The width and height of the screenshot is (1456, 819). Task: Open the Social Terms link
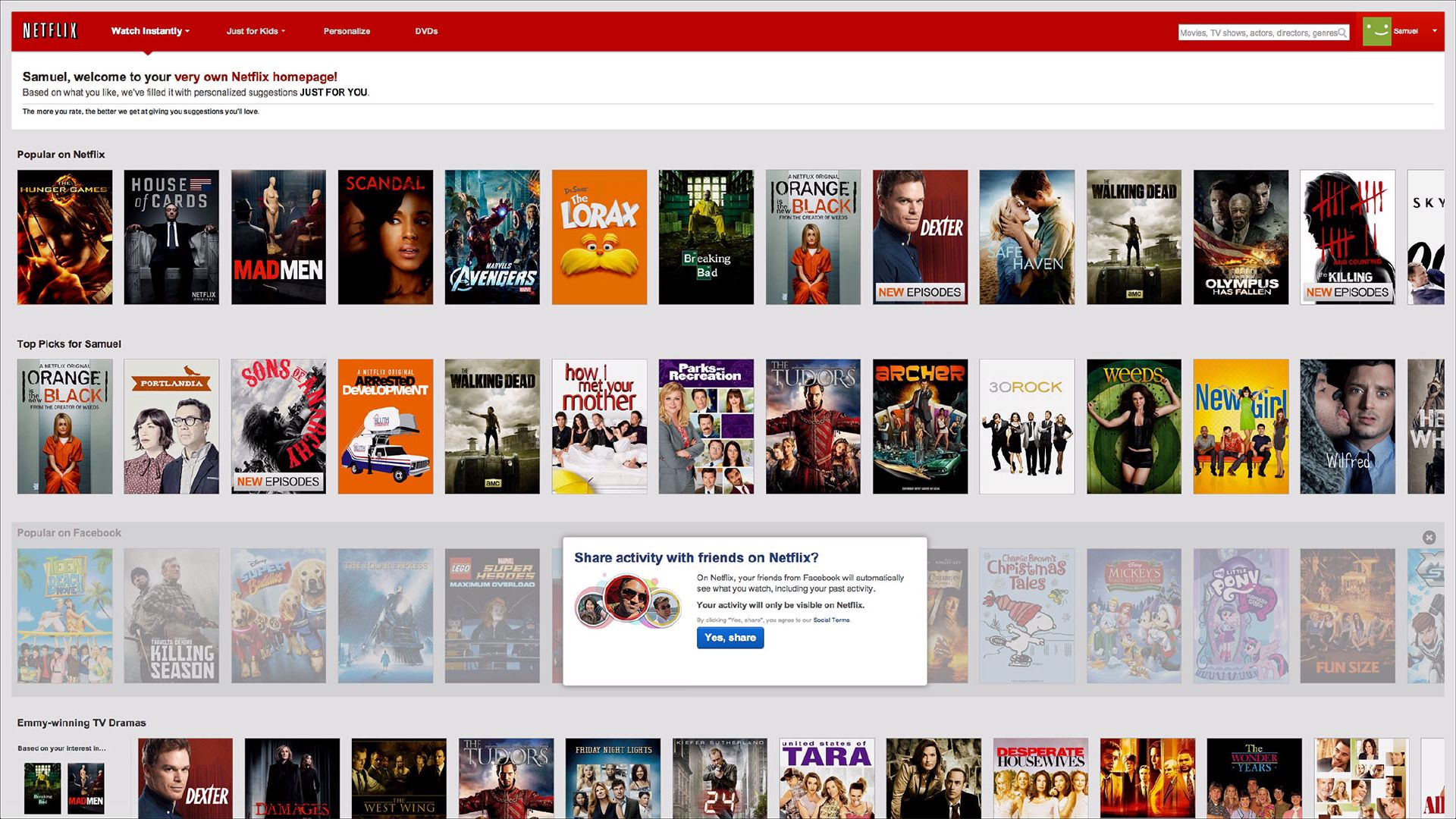point(831,620)
